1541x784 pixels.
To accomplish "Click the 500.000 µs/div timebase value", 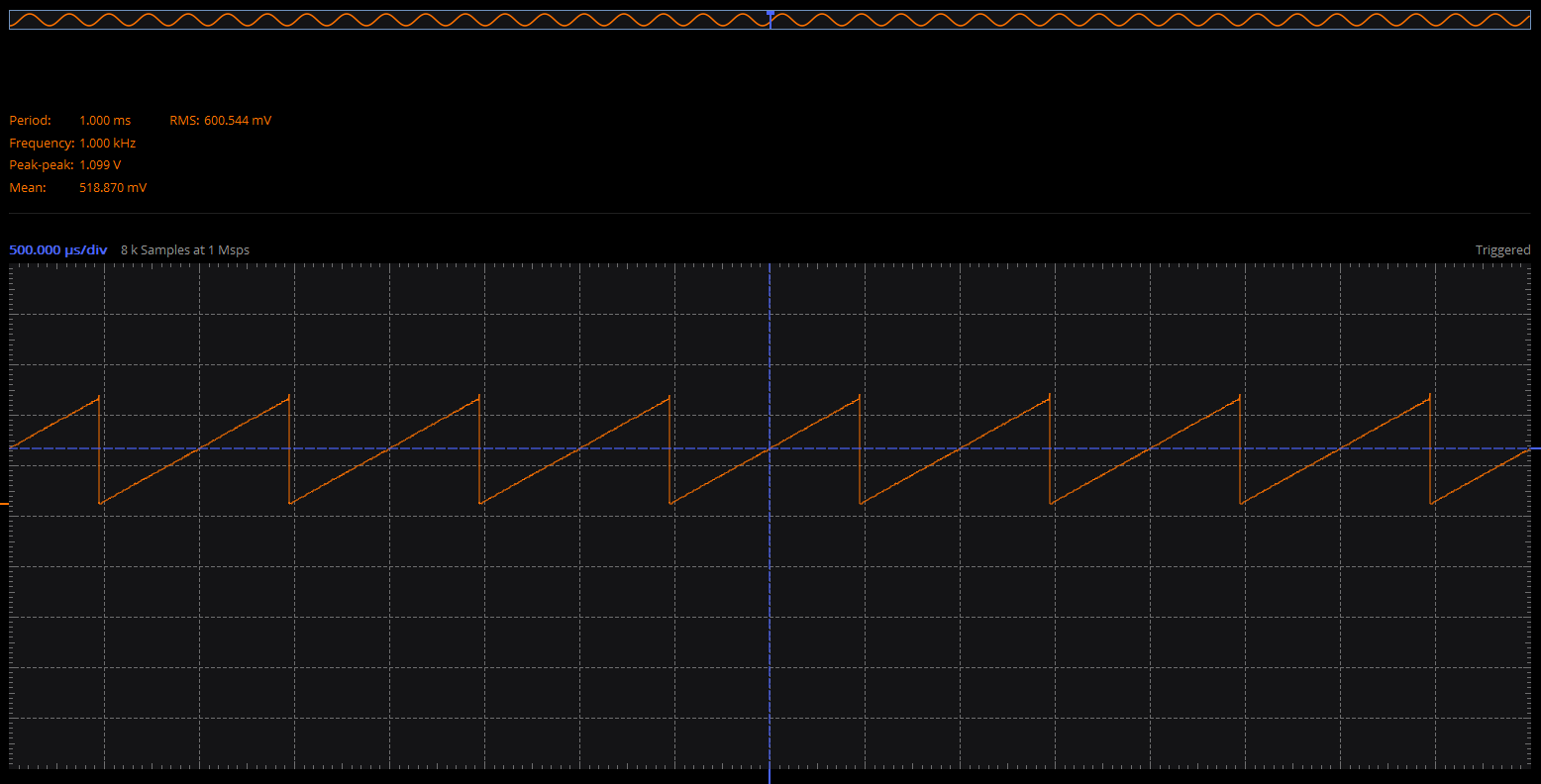I will (x=58, y=249).
